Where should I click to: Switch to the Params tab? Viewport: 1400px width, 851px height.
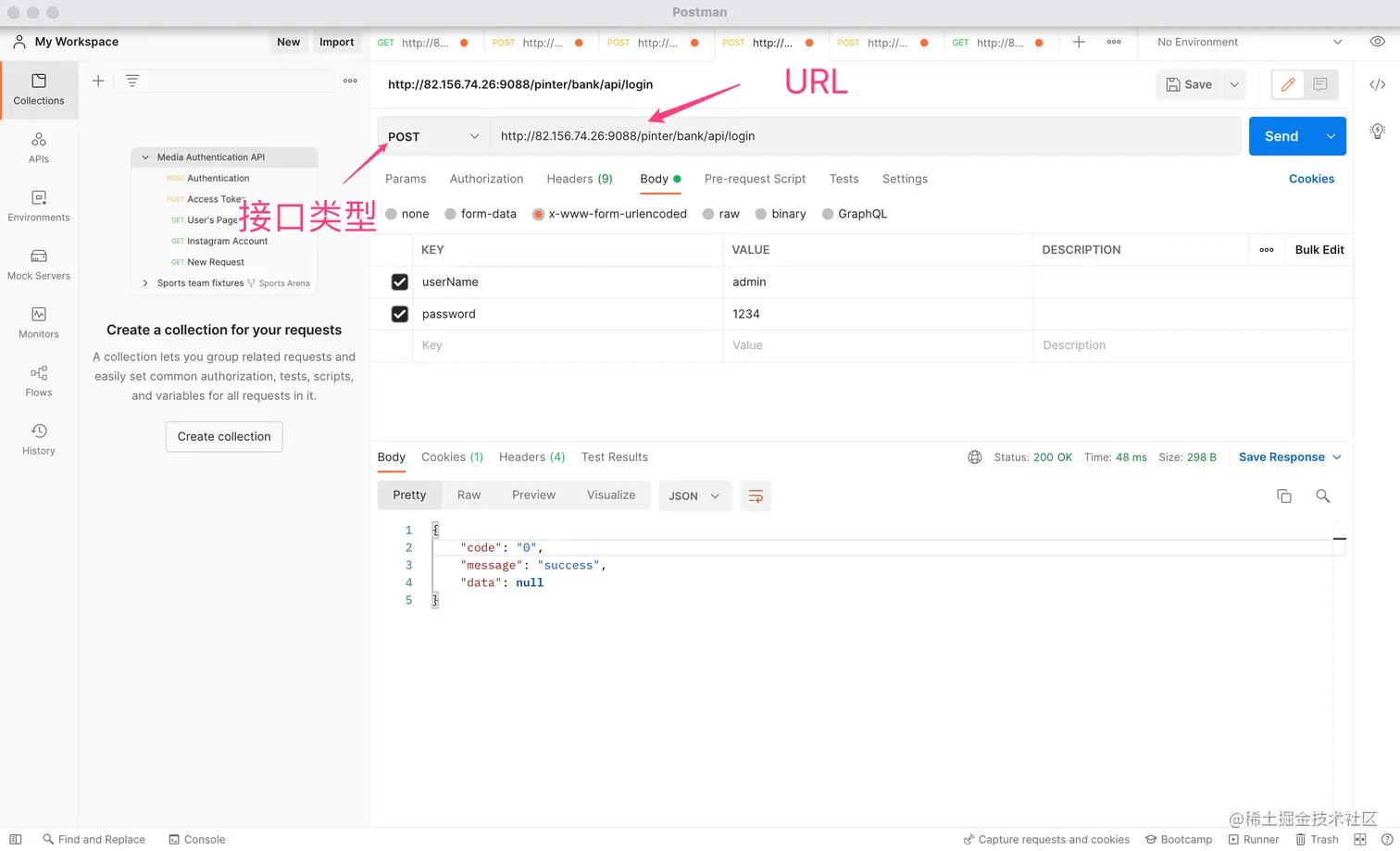(406, 179)
